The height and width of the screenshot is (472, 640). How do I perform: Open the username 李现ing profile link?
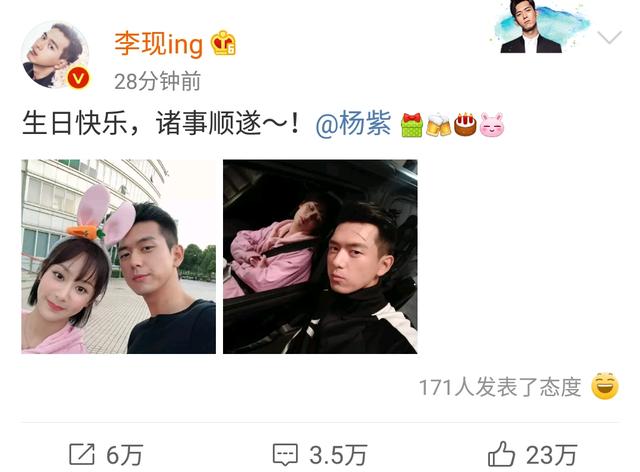tap(158, 44)
